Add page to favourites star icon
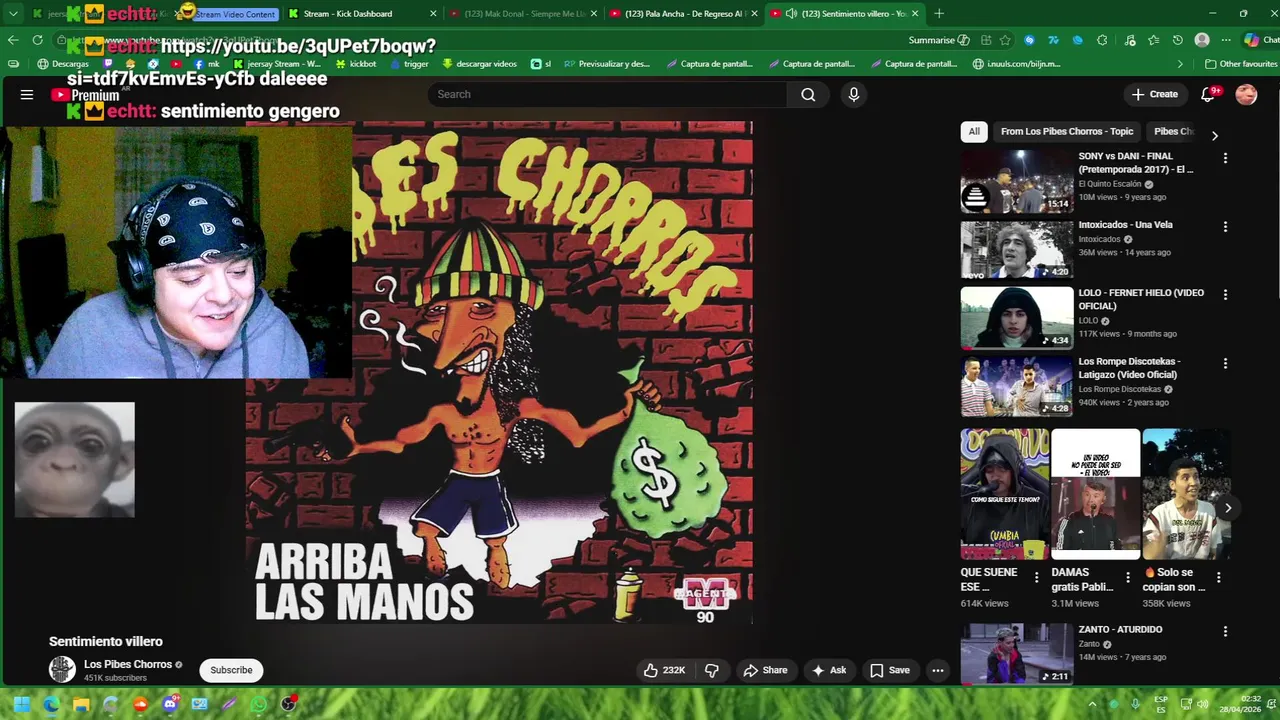The width and height of the screenshot is (1280, 720). (x=1005, y=40)
